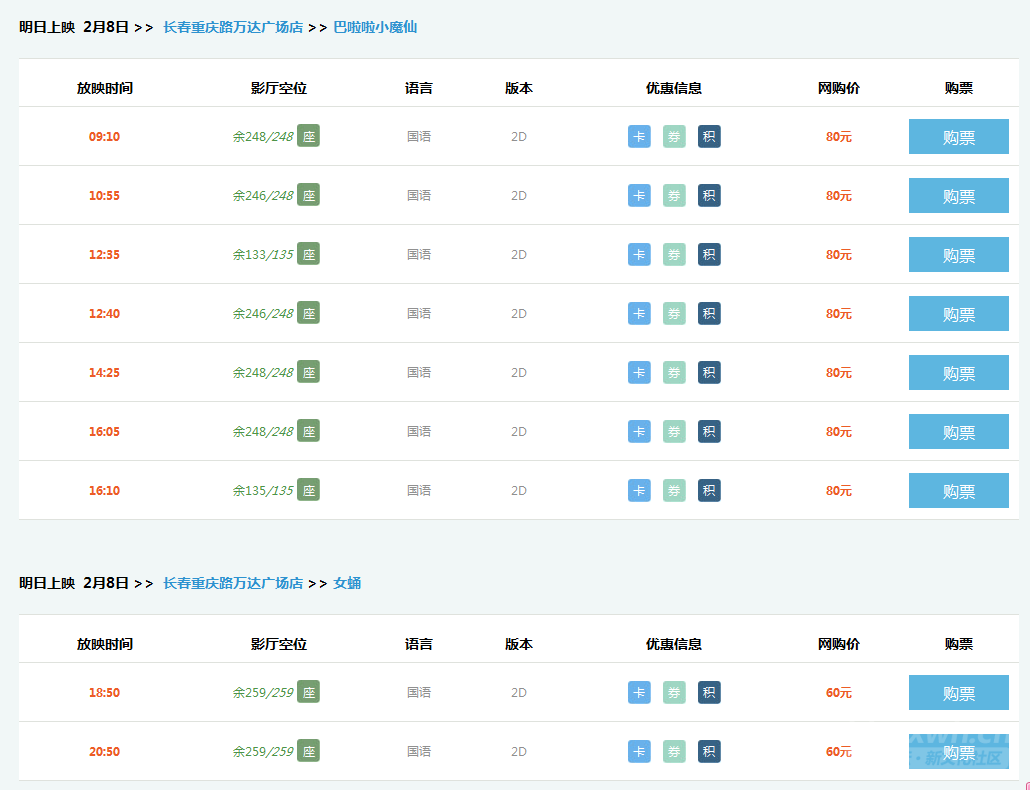Click the 积 points icon for 14:25 showing
Screen dimensions: 1030x790
pyautogui.click(x=709, y=372)
